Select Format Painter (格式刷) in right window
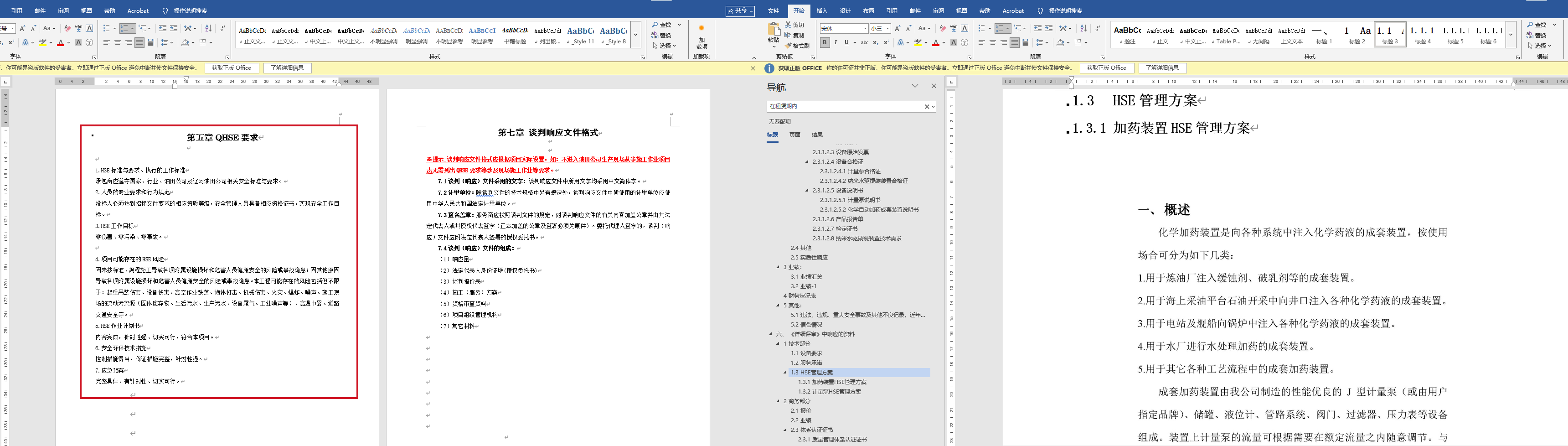1568x446 pixels. pyautogui.click(x=797, y=46)
